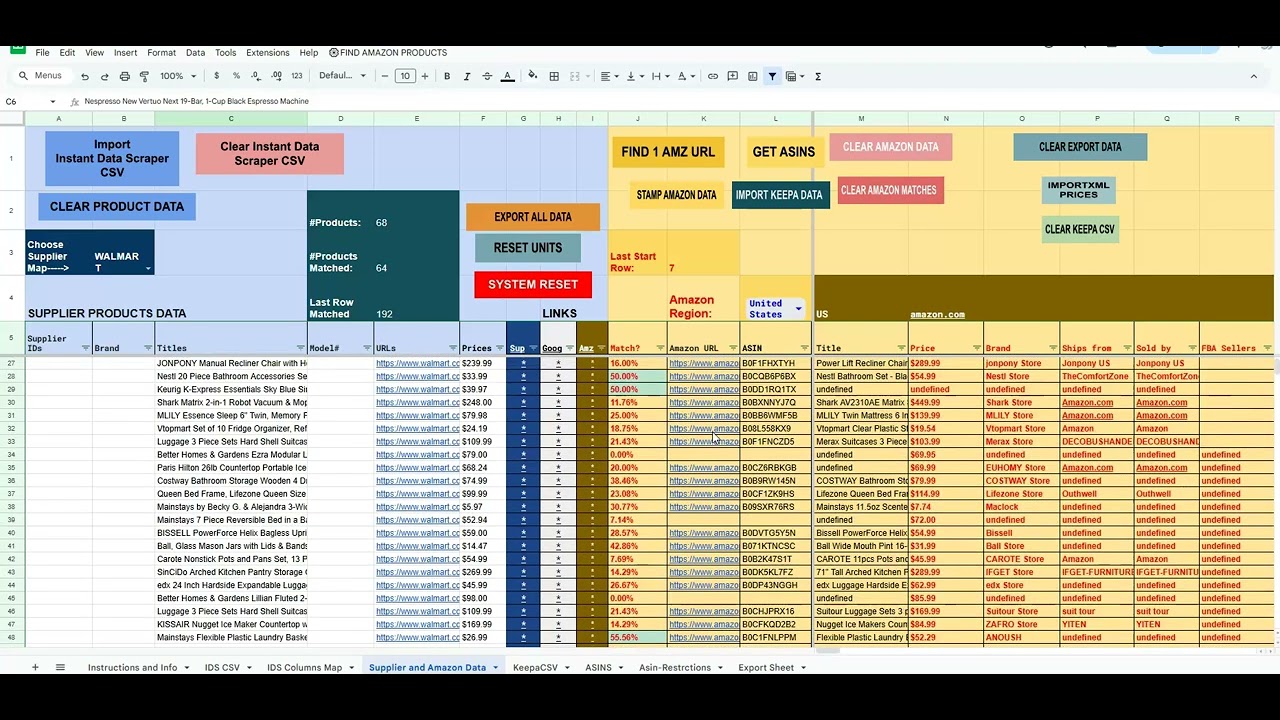Open text rotation options
The height and width of the screenshot is (720, 1280).
pyautogui.click(x=685, y=76)
